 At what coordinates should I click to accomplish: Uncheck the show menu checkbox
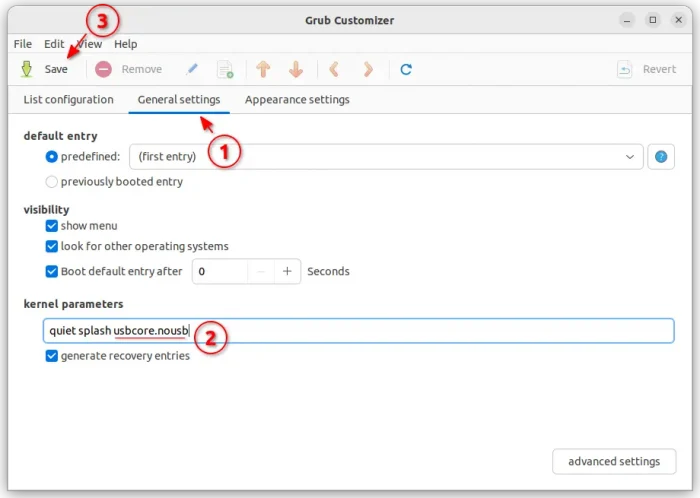tap(52, 226)
